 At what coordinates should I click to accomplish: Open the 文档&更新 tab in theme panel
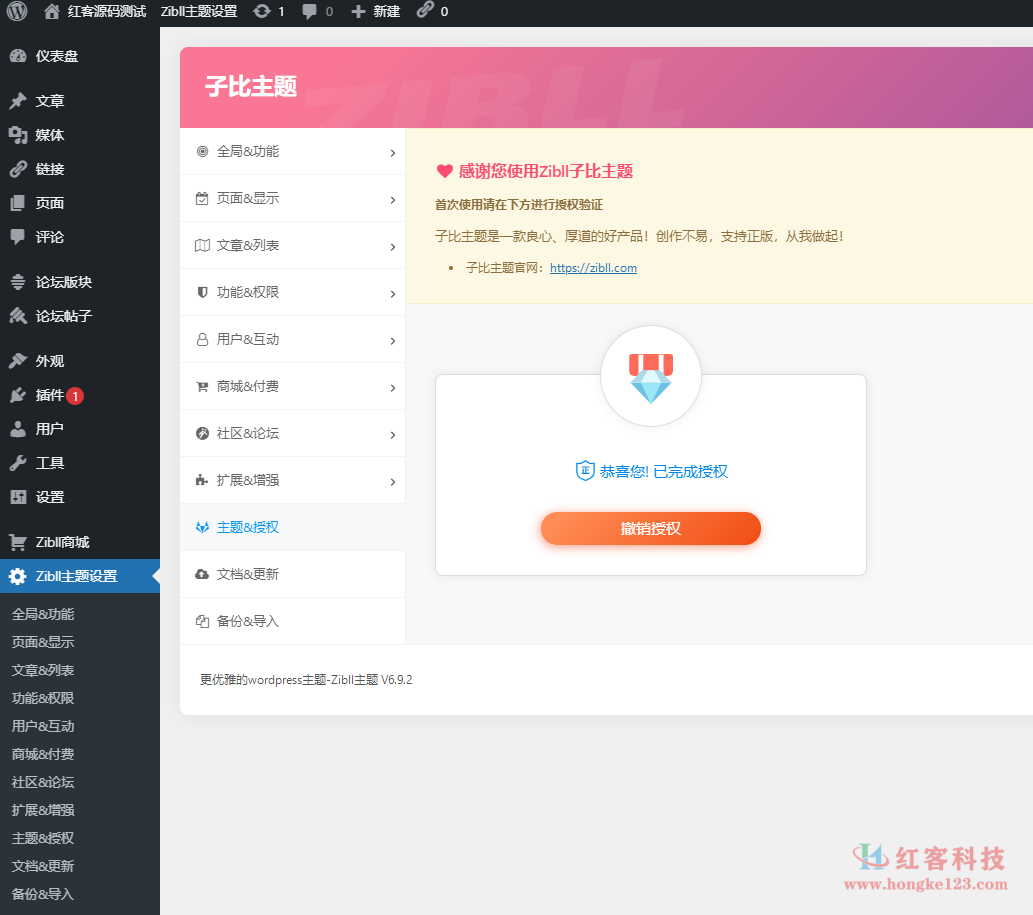pyautogui.click(x=293, y=574)
